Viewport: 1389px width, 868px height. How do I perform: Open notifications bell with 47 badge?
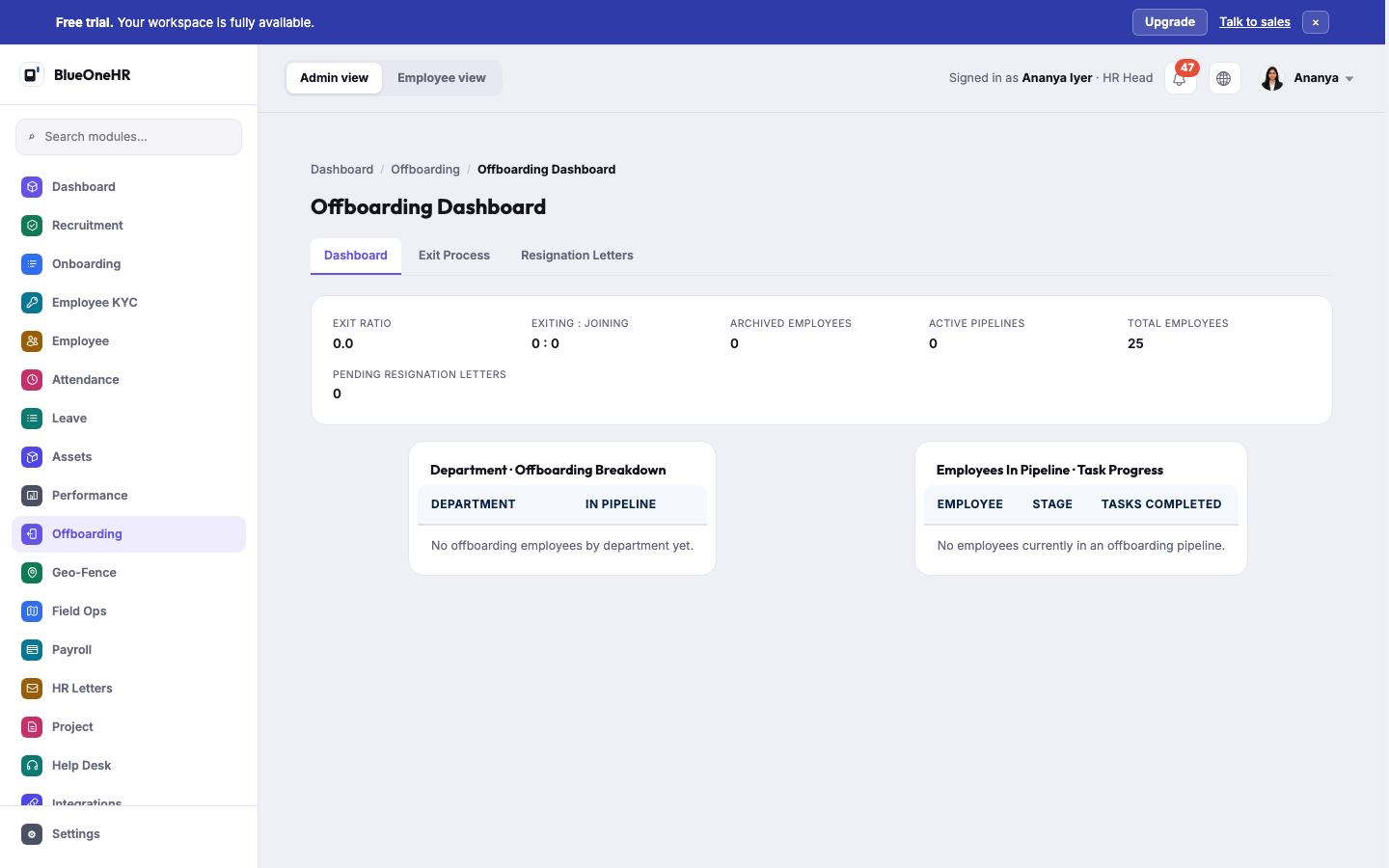(1181, 78)
